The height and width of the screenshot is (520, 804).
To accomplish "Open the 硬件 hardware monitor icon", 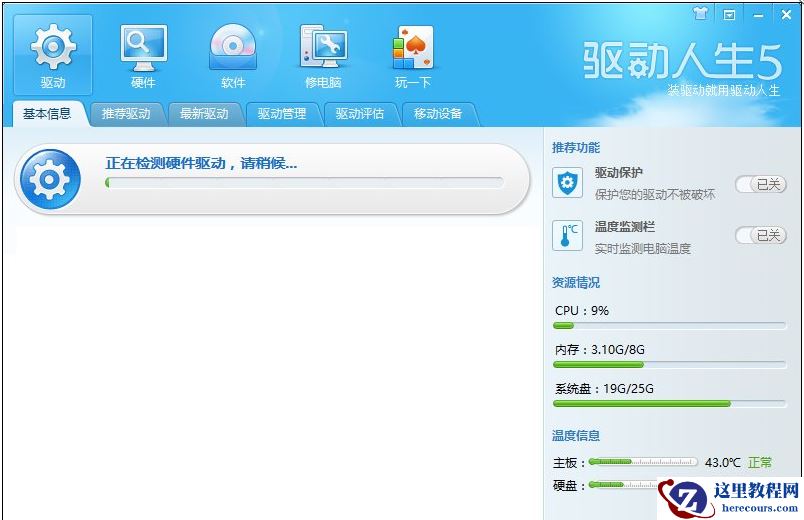I will (x=144, y=55).
